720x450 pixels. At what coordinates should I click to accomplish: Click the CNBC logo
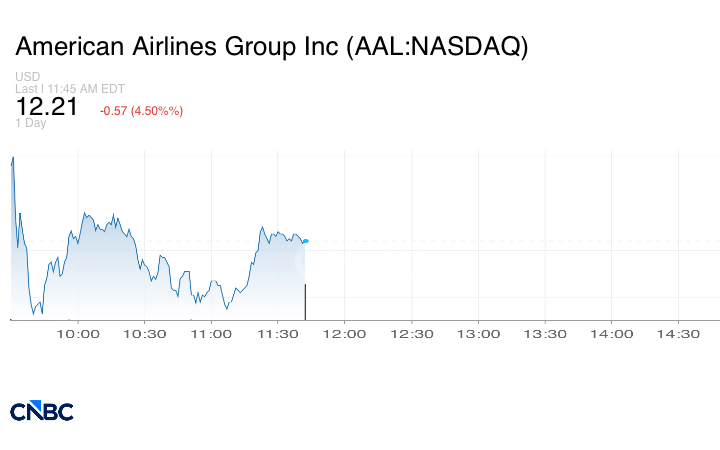(42, 411)
